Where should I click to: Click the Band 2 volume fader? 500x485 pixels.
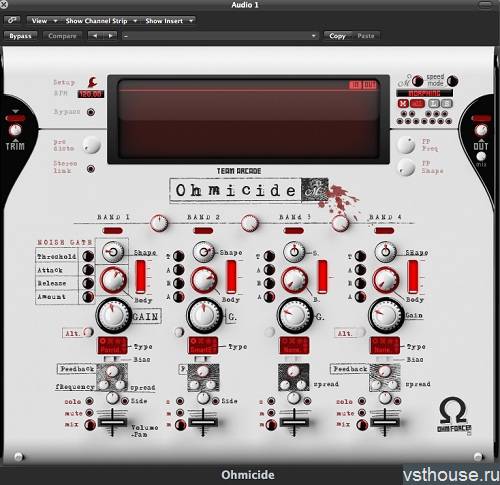pos(203,422)
